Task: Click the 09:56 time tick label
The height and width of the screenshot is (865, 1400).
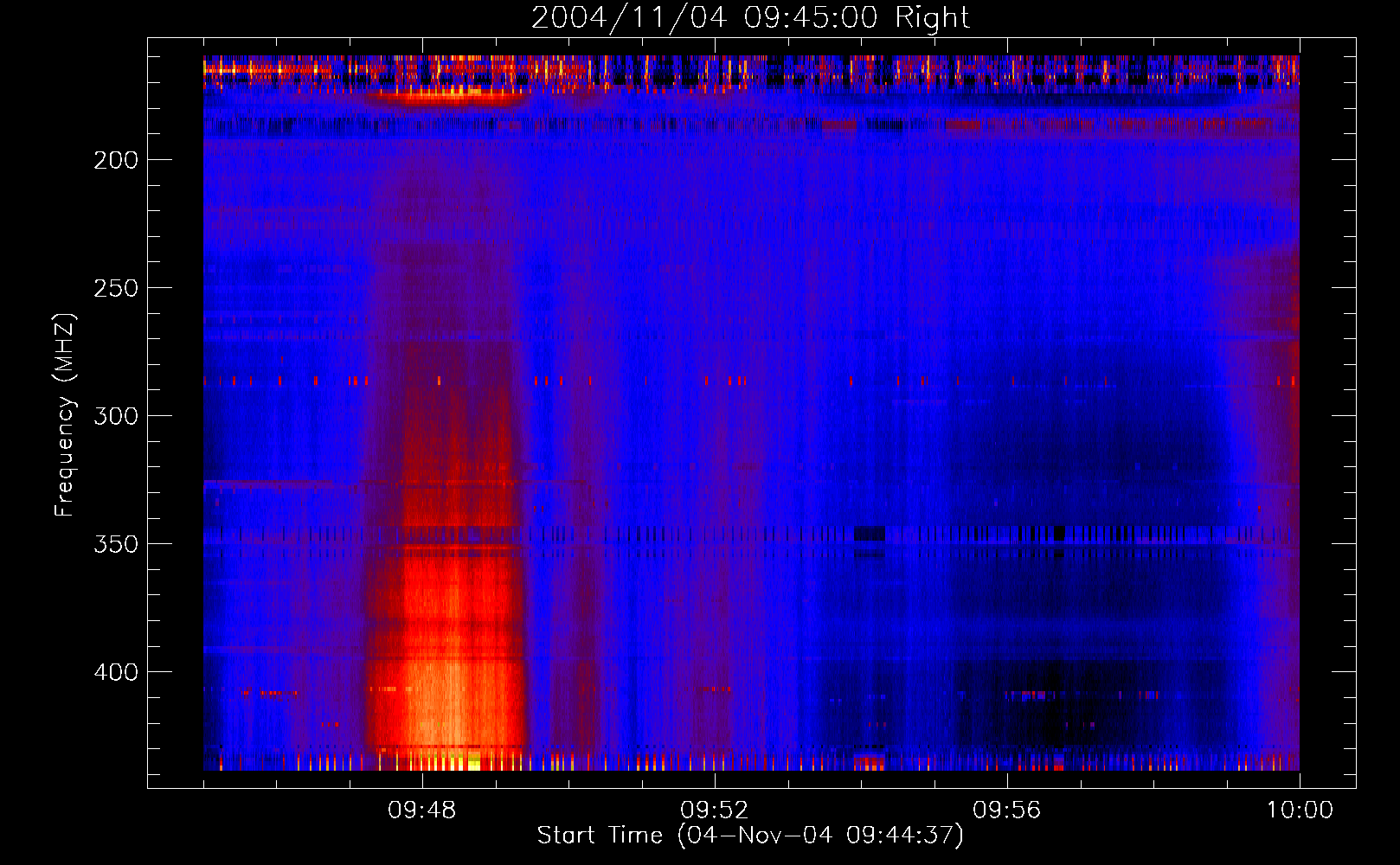Action: pos(1007,811)
